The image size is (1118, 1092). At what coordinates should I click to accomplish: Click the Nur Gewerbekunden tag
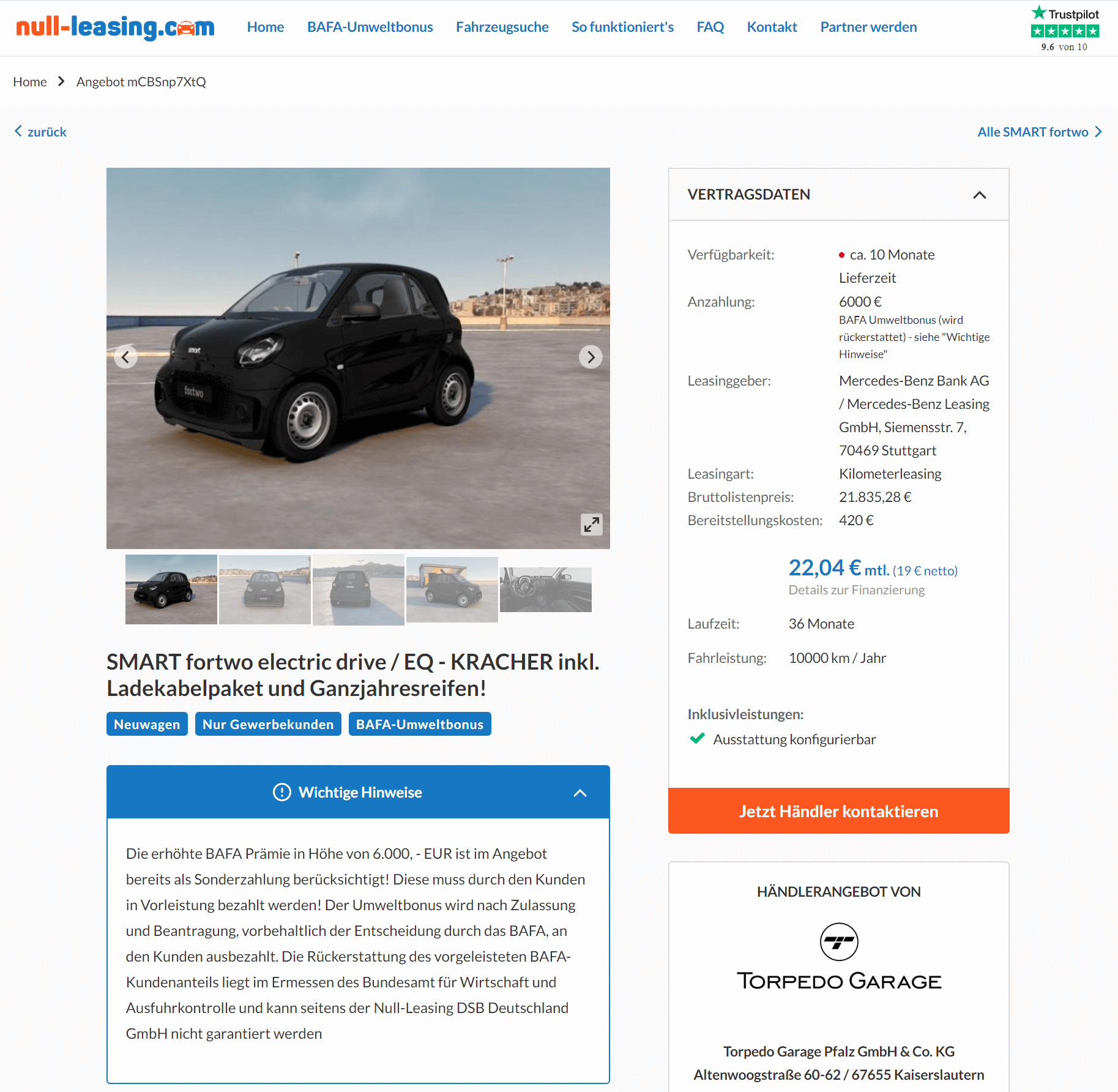[x=268, y=724]
